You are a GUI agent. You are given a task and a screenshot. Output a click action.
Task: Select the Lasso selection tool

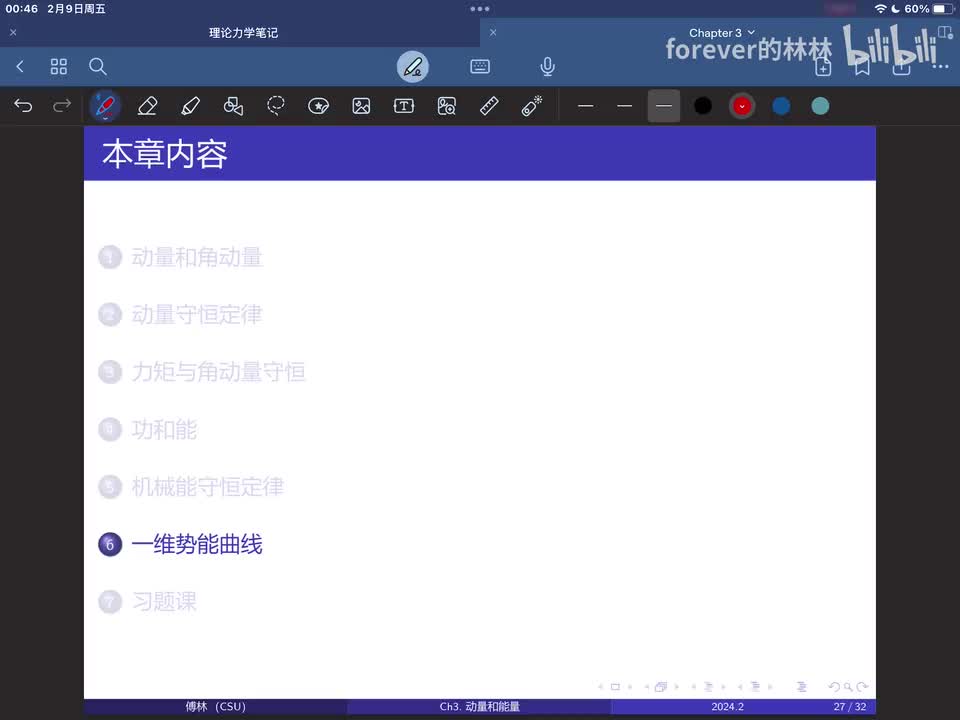coord(276,106)
